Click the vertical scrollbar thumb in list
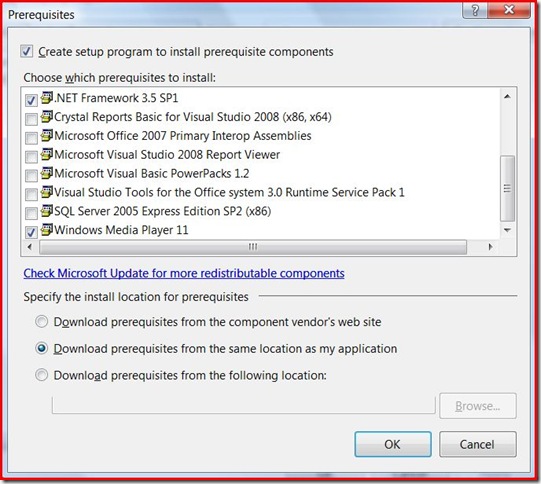 [507, 188]
